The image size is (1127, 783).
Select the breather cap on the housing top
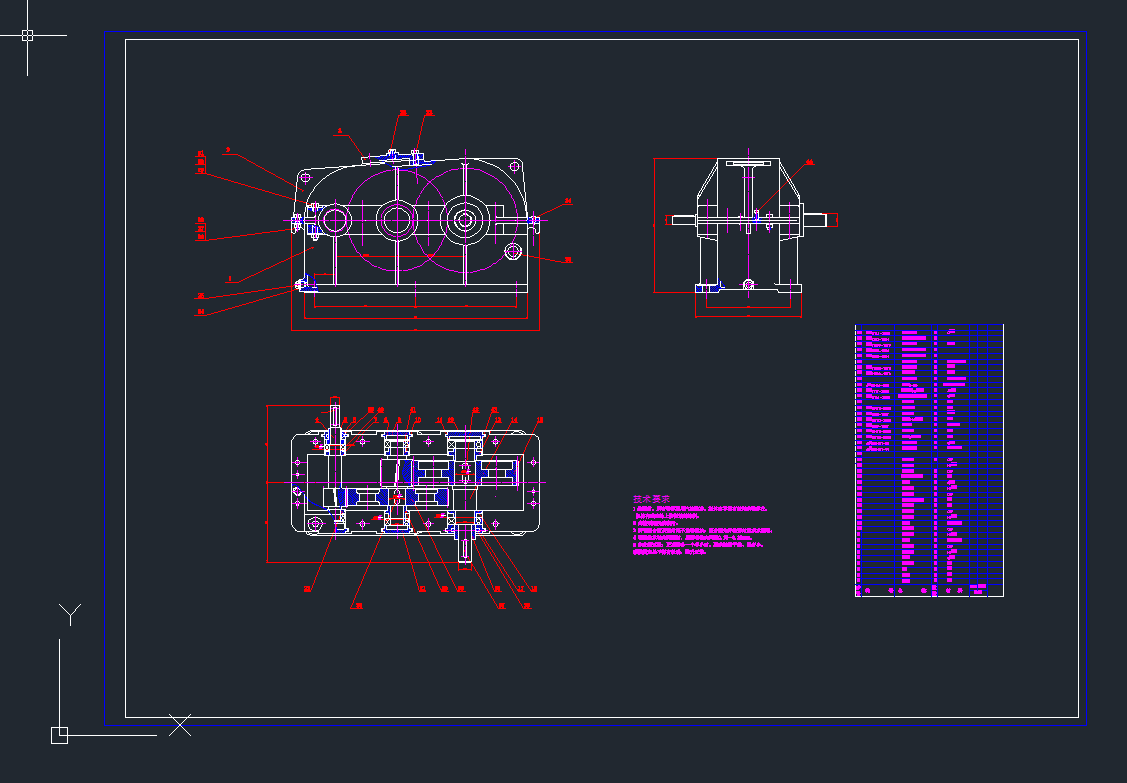pos(390,153)
